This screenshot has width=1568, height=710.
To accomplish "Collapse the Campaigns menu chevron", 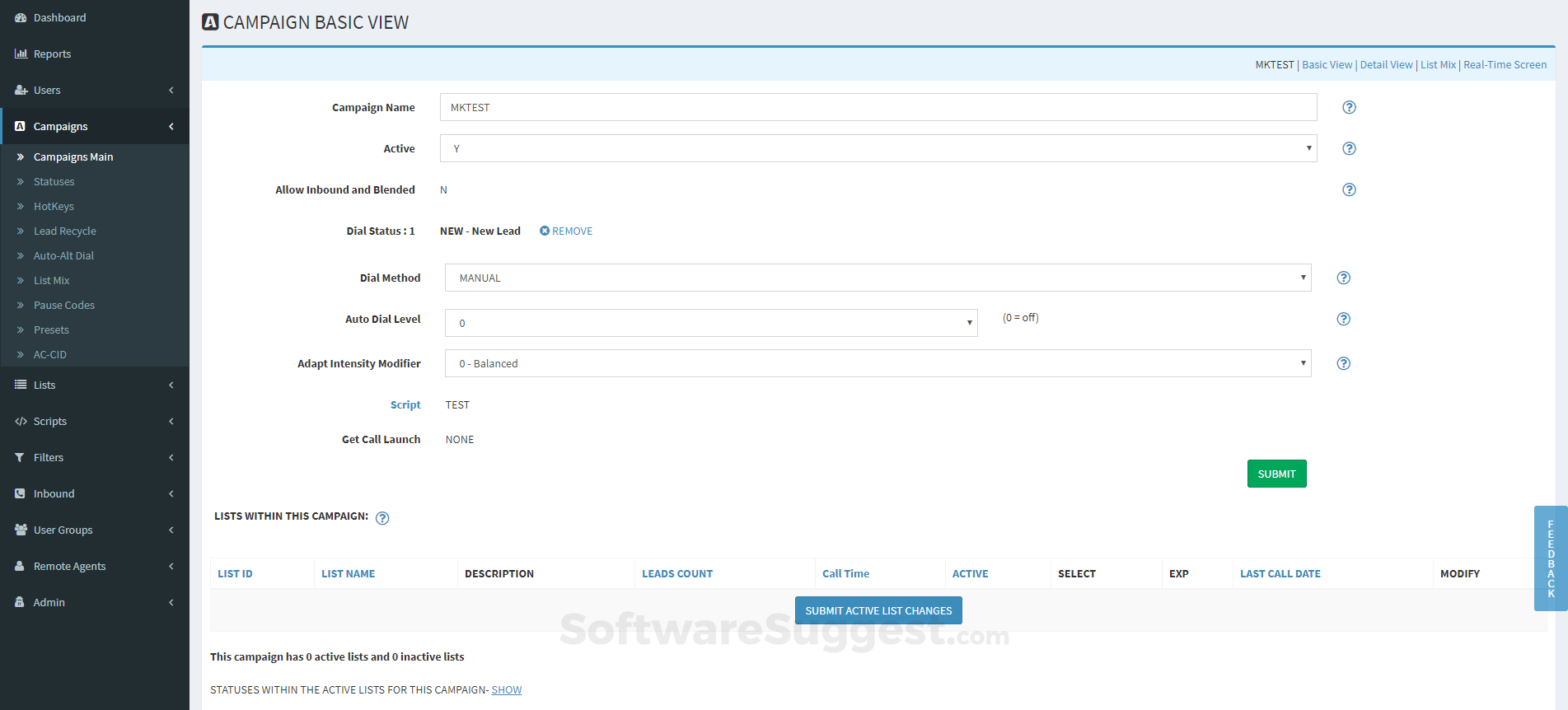I will [171, 126].
